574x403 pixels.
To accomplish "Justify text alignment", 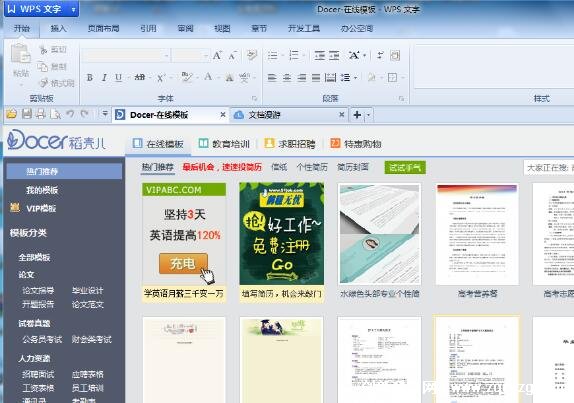I will [x=316, y=77].
